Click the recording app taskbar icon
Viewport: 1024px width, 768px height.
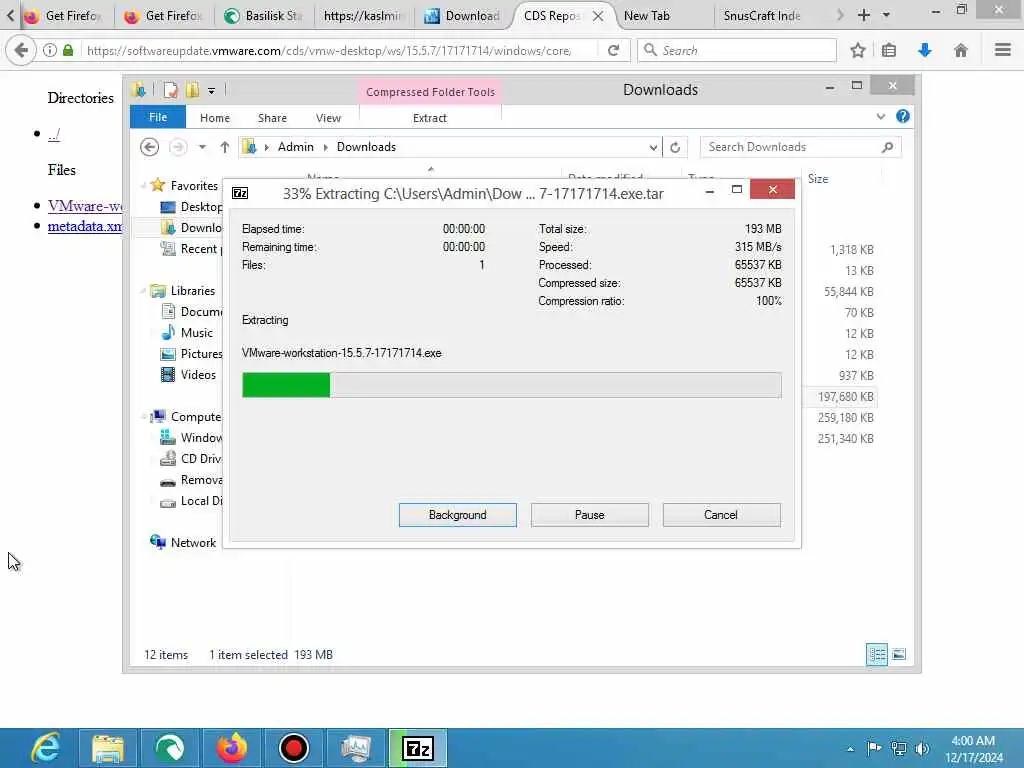[x=293, y=748]
